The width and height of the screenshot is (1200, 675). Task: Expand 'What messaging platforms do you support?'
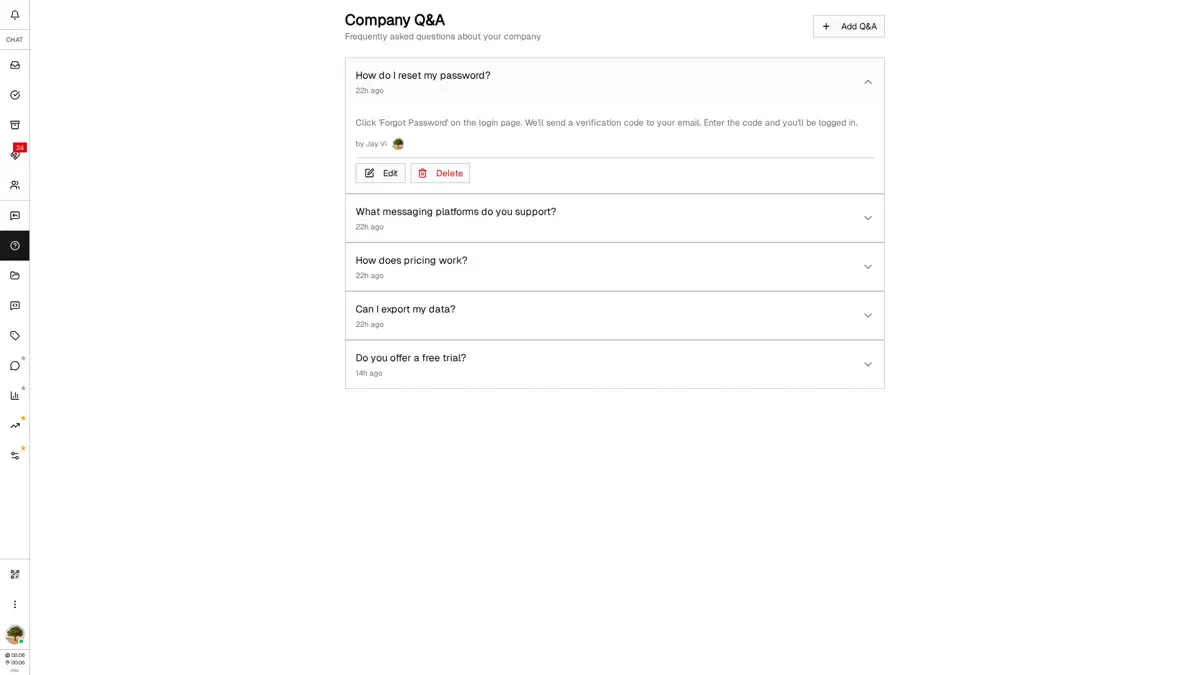pos(867,218)
